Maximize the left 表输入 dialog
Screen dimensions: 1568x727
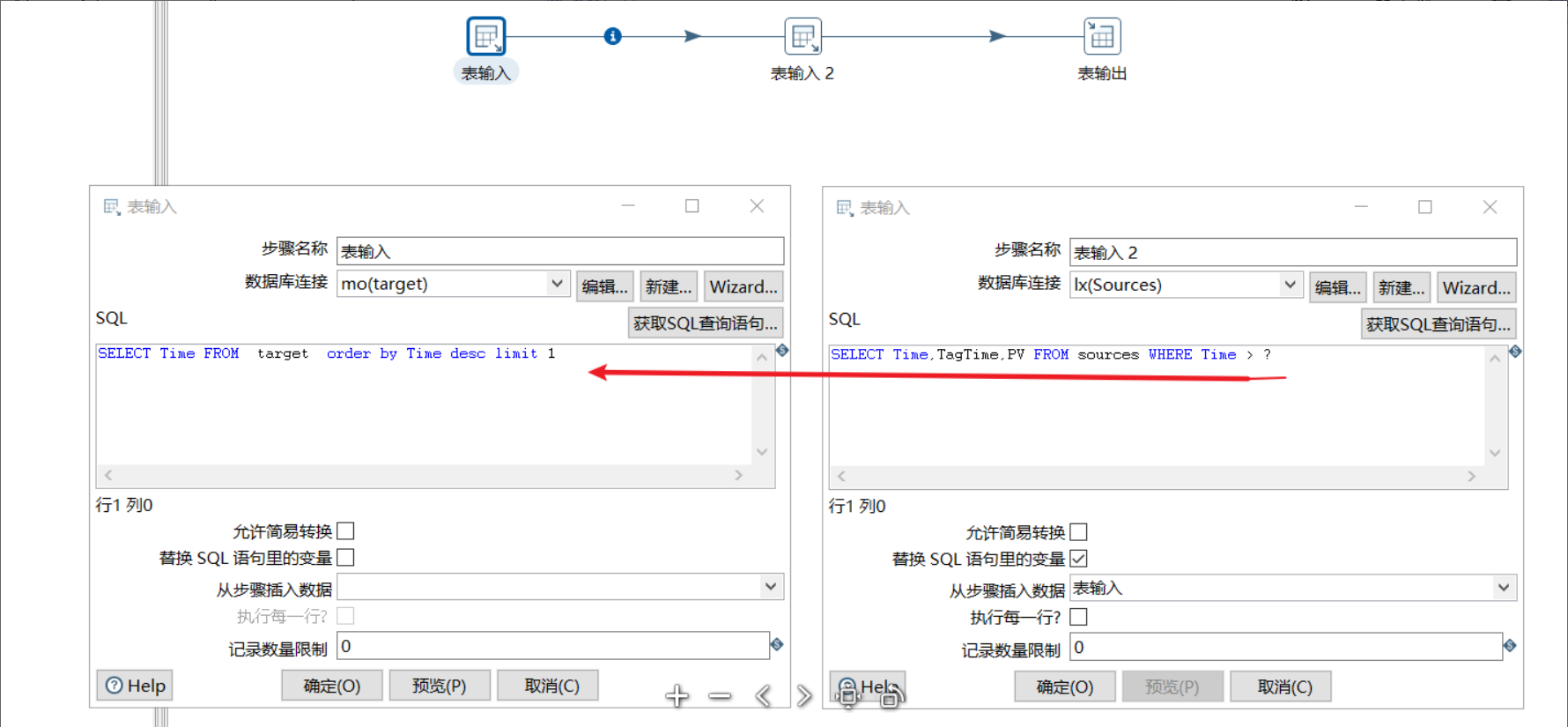(x=692, y=205)
